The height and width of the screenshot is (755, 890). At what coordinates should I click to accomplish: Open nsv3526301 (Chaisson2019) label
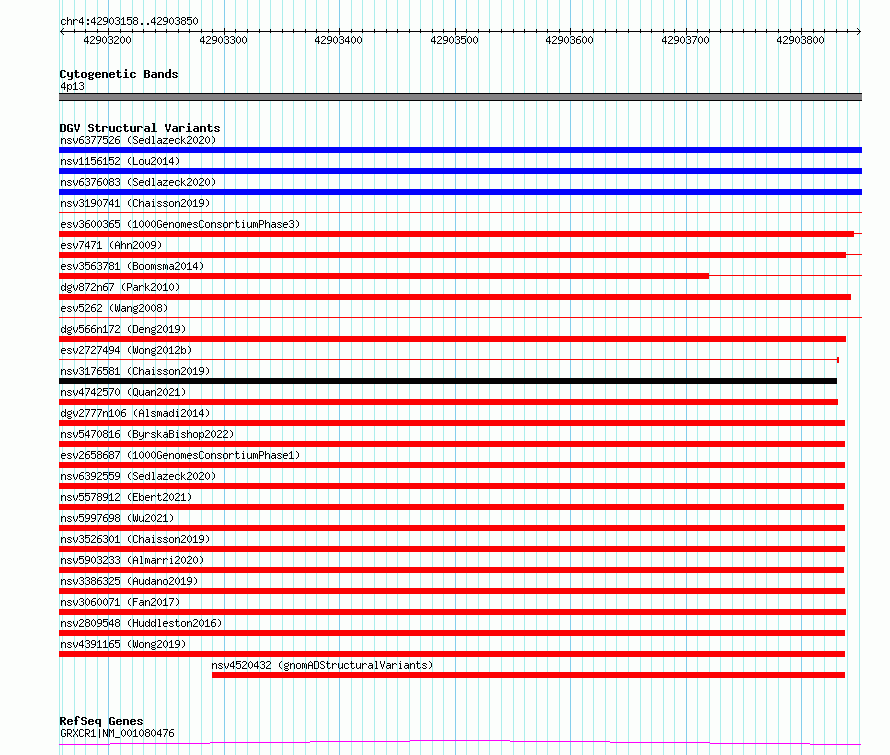pyautogui.click(x=135, y=539)
